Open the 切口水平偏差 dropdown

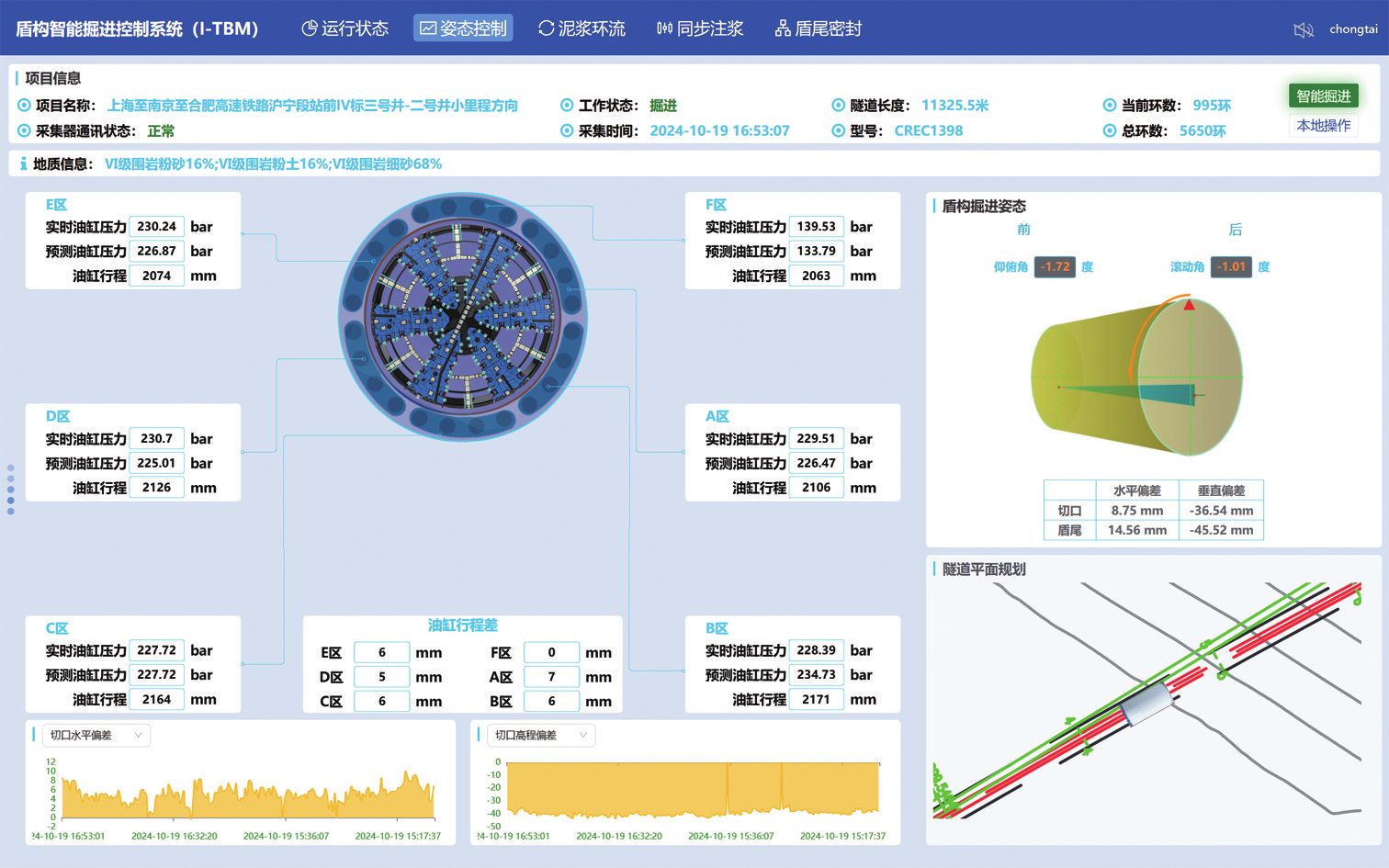tap(96, 735)
